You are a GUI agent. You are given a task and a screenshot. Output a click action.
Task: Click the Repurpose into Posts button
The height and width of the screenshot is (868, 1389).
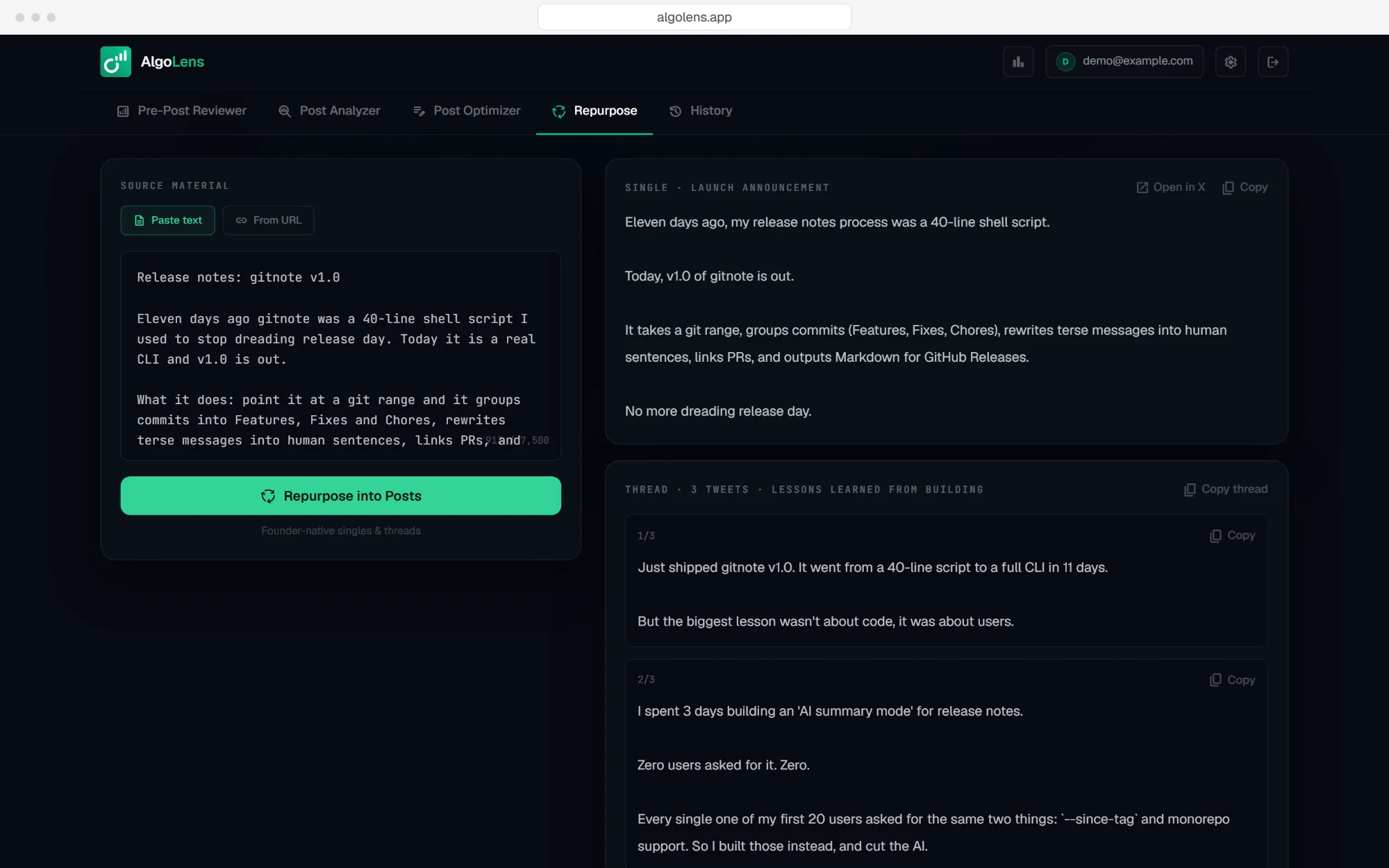click(340, 496)
